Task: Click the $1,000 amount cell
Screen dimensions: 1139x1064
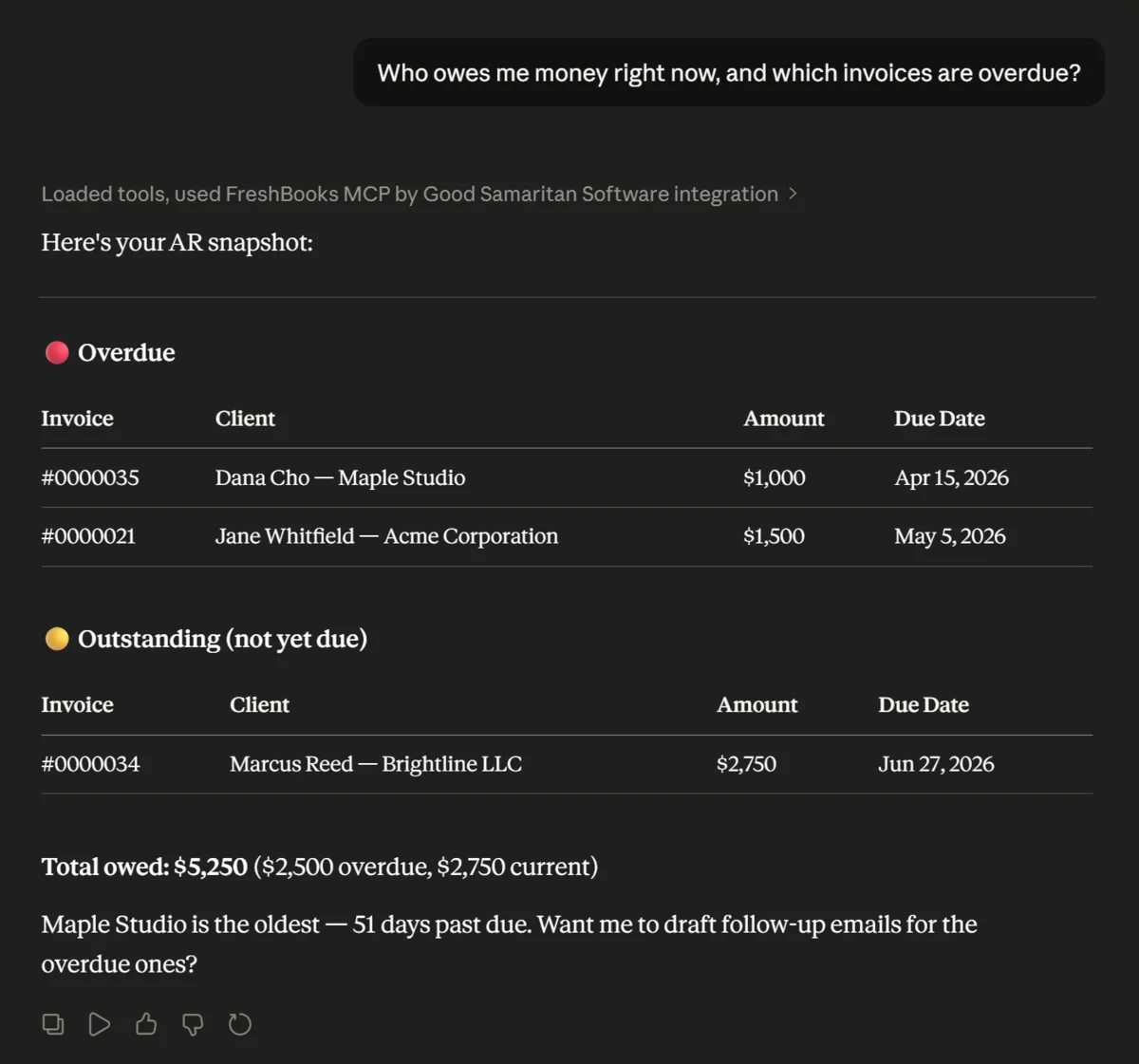Action: 775,477
